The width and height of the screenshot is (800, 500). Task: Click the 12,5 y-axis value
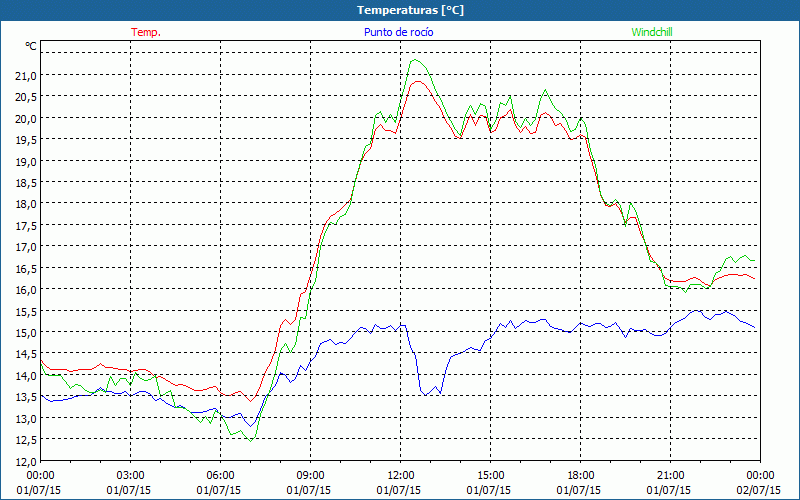tap(27, 440)
